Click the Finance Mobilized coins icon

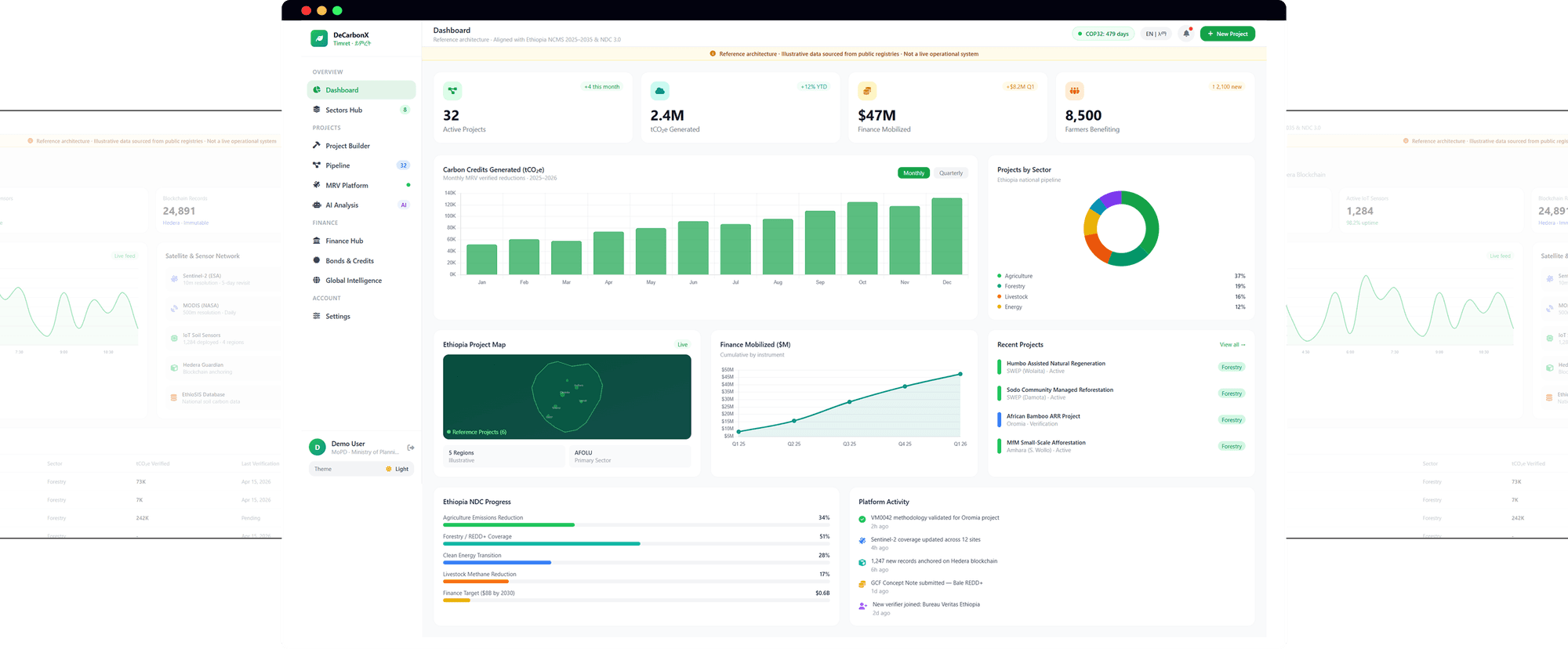tap(867, 91)
